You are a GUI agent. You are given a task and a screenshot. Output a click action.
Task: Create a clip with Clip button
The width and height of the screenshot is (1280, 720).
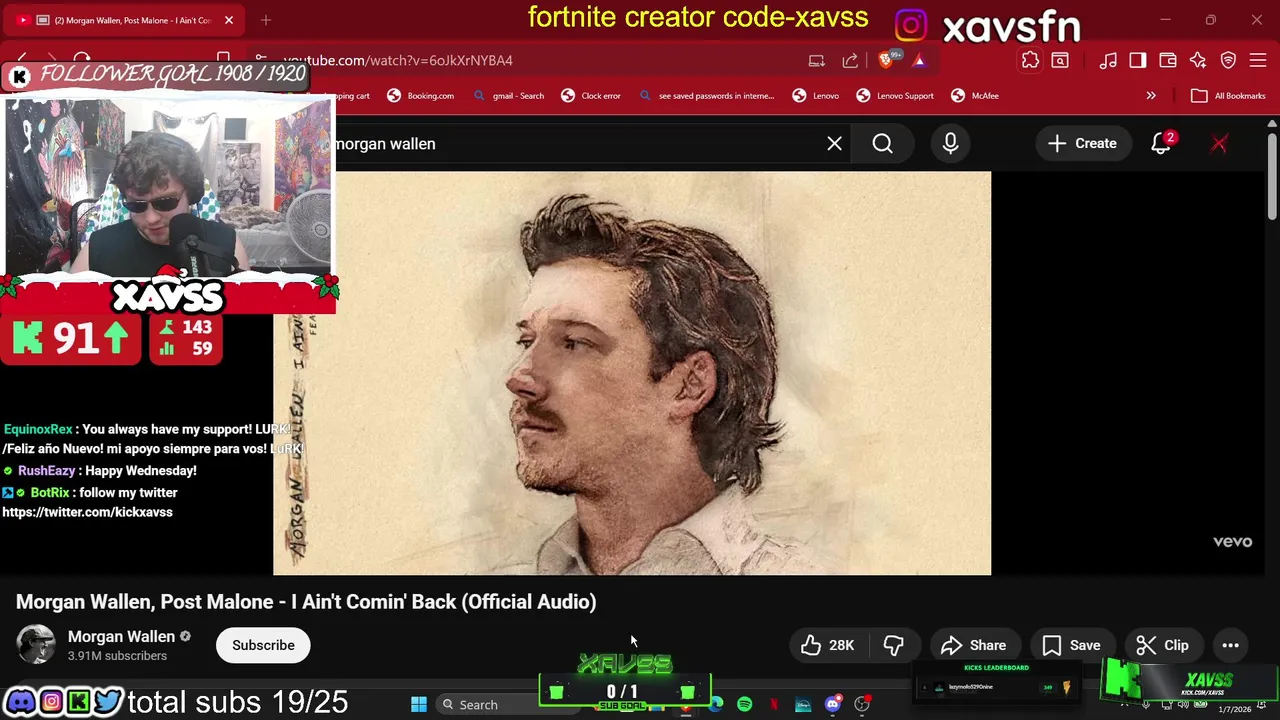point(1163,645)
